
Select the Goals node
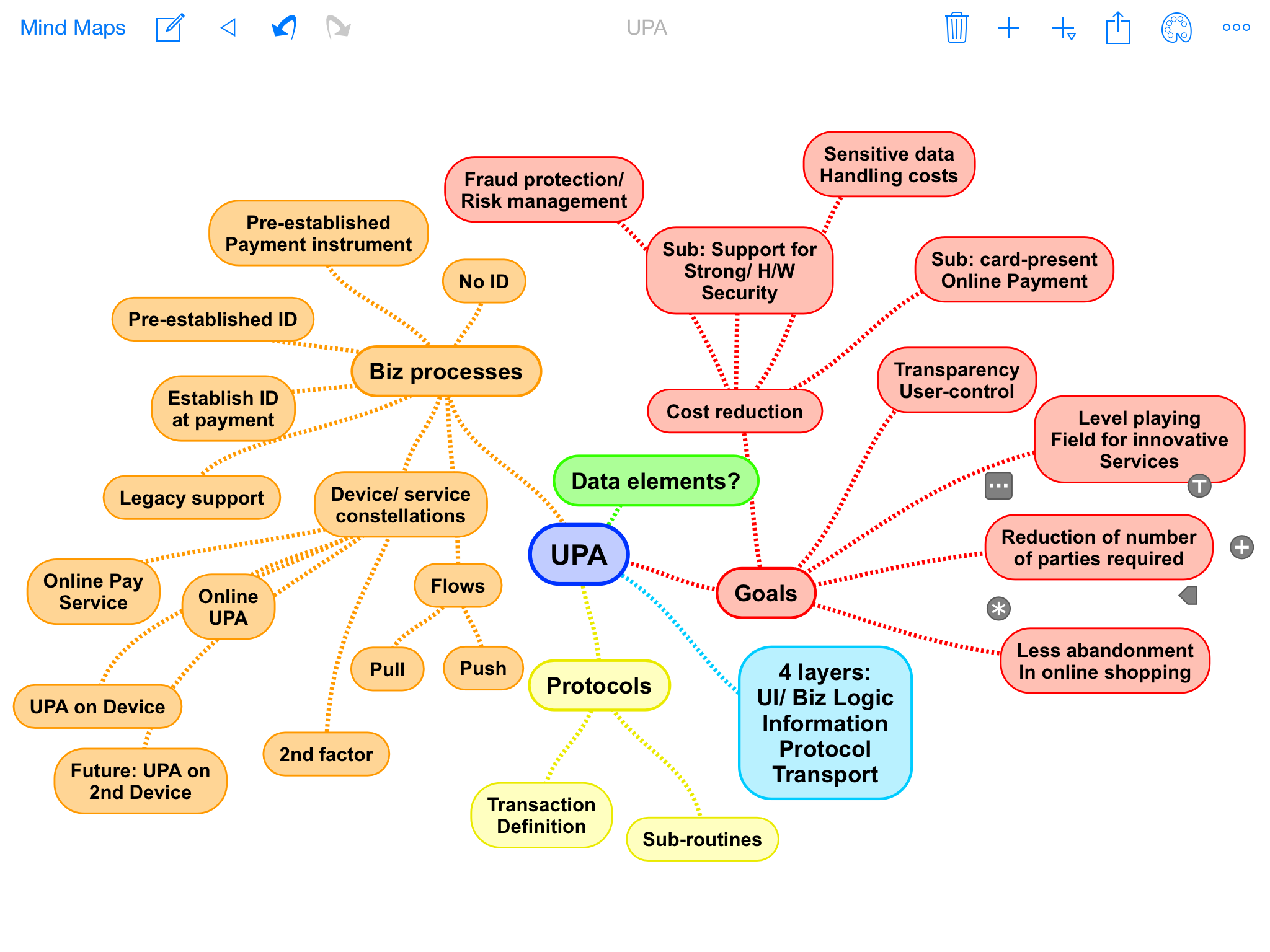pos(765,593)
